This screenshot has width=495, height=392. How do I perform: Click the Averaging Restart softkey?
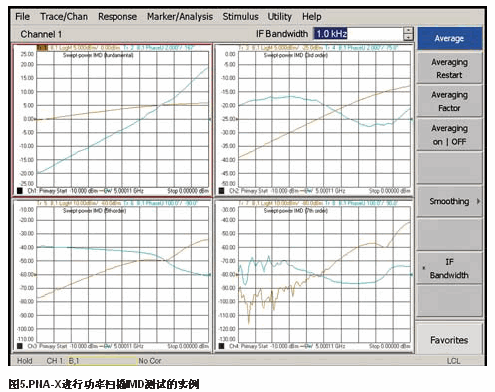449,68
